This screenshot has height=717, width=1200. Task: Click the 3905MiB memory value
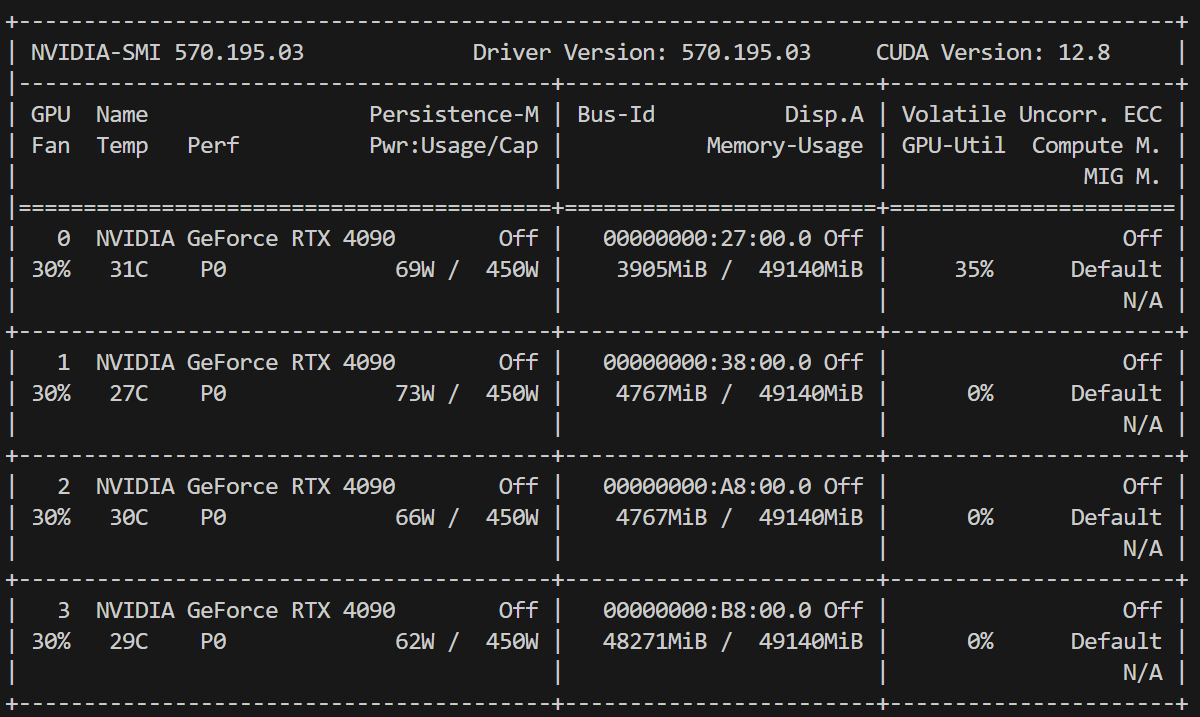click(x=661, y=270)
